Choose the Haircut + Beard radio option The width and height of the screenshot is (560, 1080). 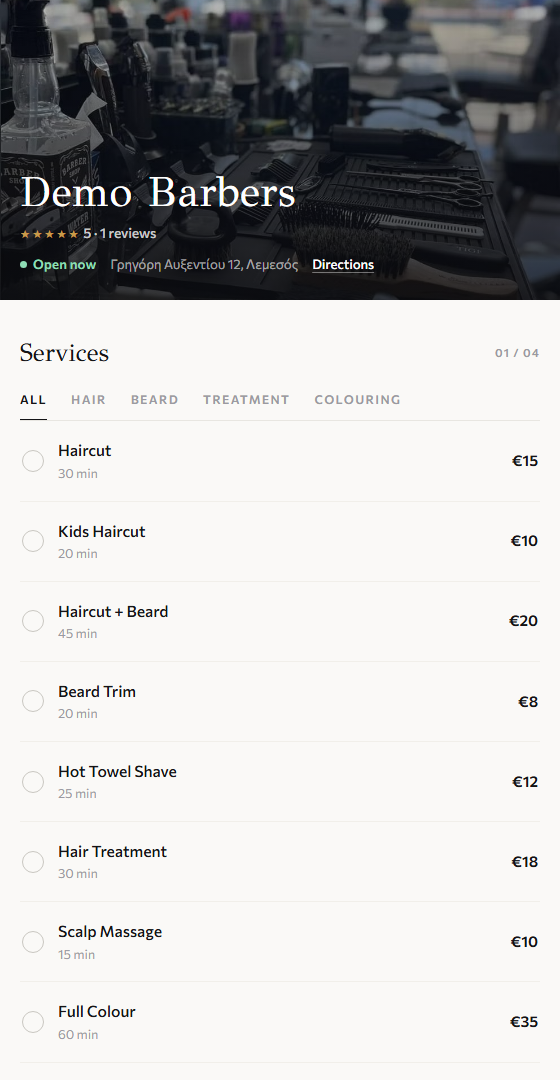33,621
